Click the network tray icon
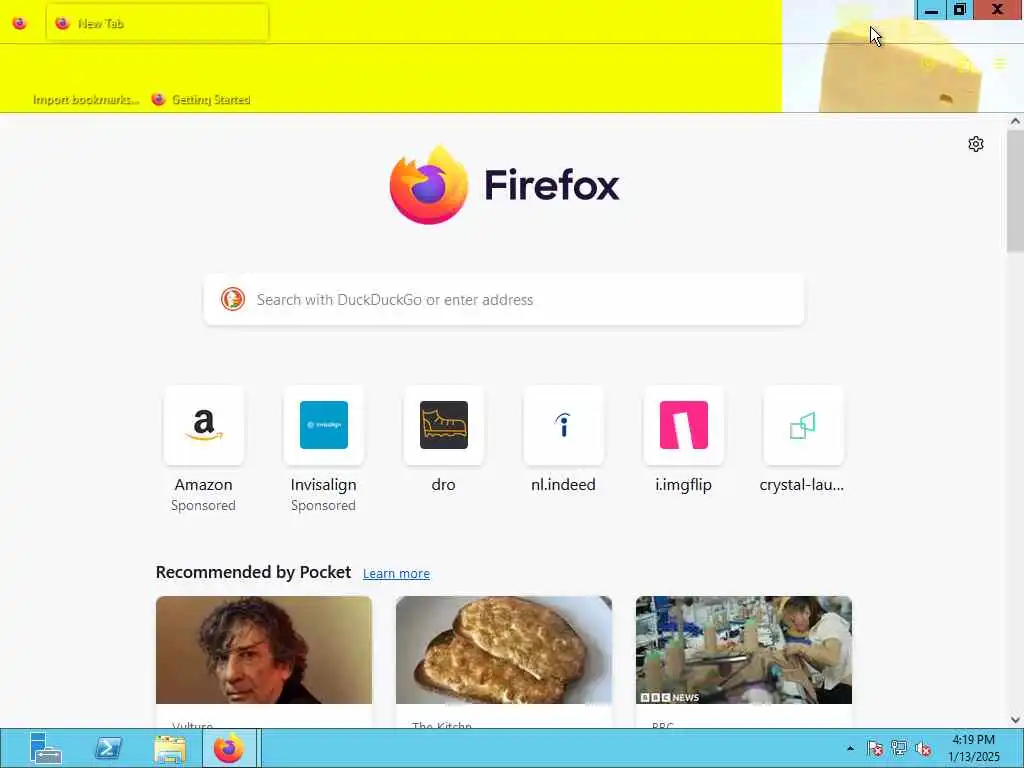Image resolution: width=1024 pixels, height=768 pixels. pos(899,748)
